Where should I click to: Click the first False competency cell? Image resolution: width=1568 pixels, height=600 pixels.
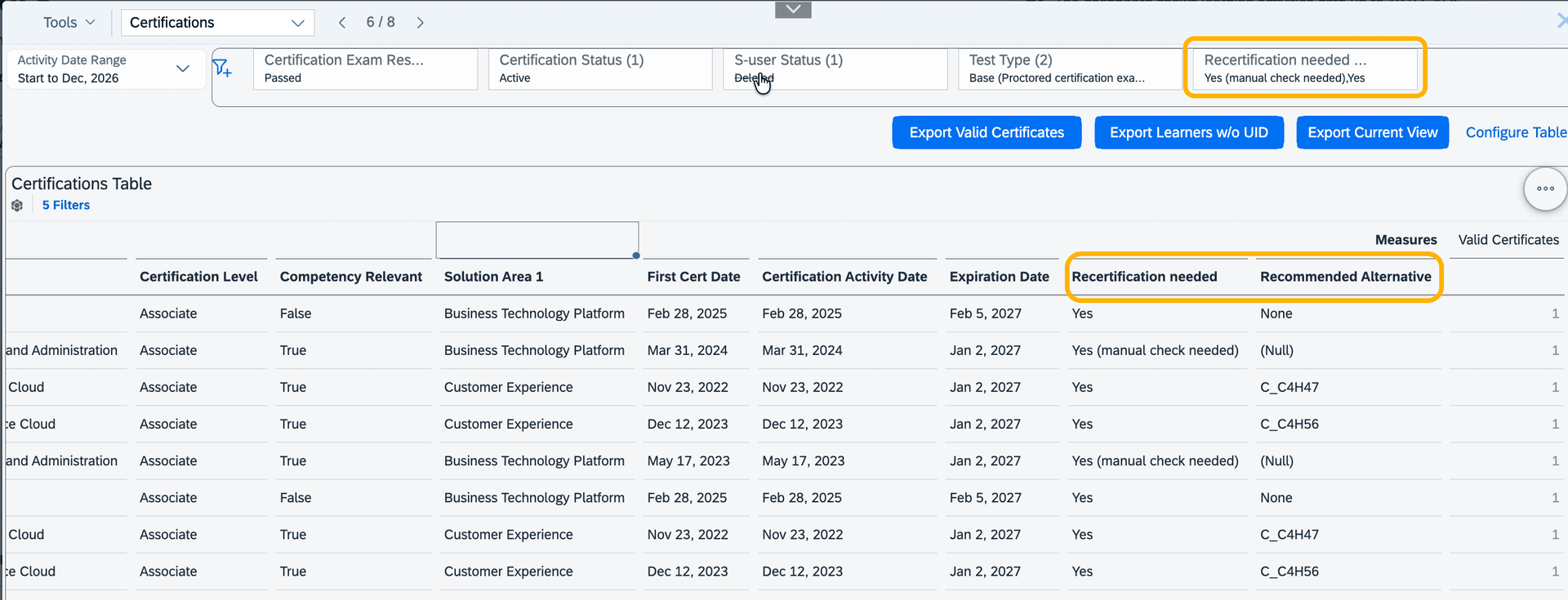click(296, 313)
